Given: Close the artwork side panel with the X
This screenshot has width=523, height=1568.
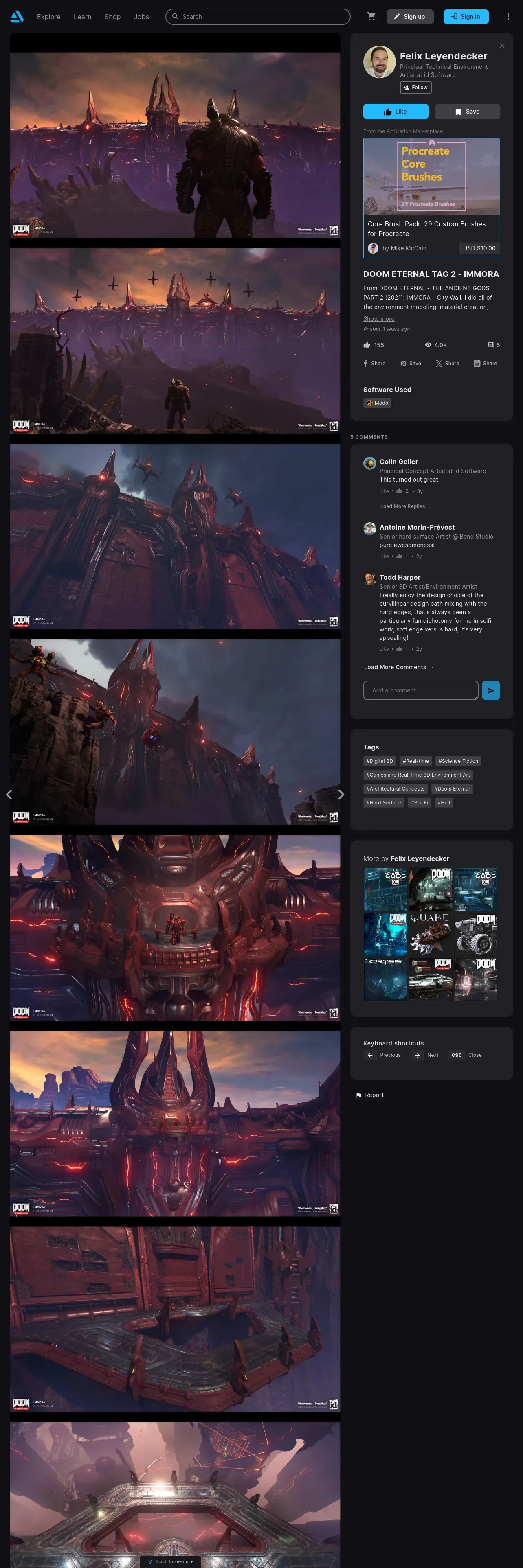Looking at the screenshot, I should [502, 46].
